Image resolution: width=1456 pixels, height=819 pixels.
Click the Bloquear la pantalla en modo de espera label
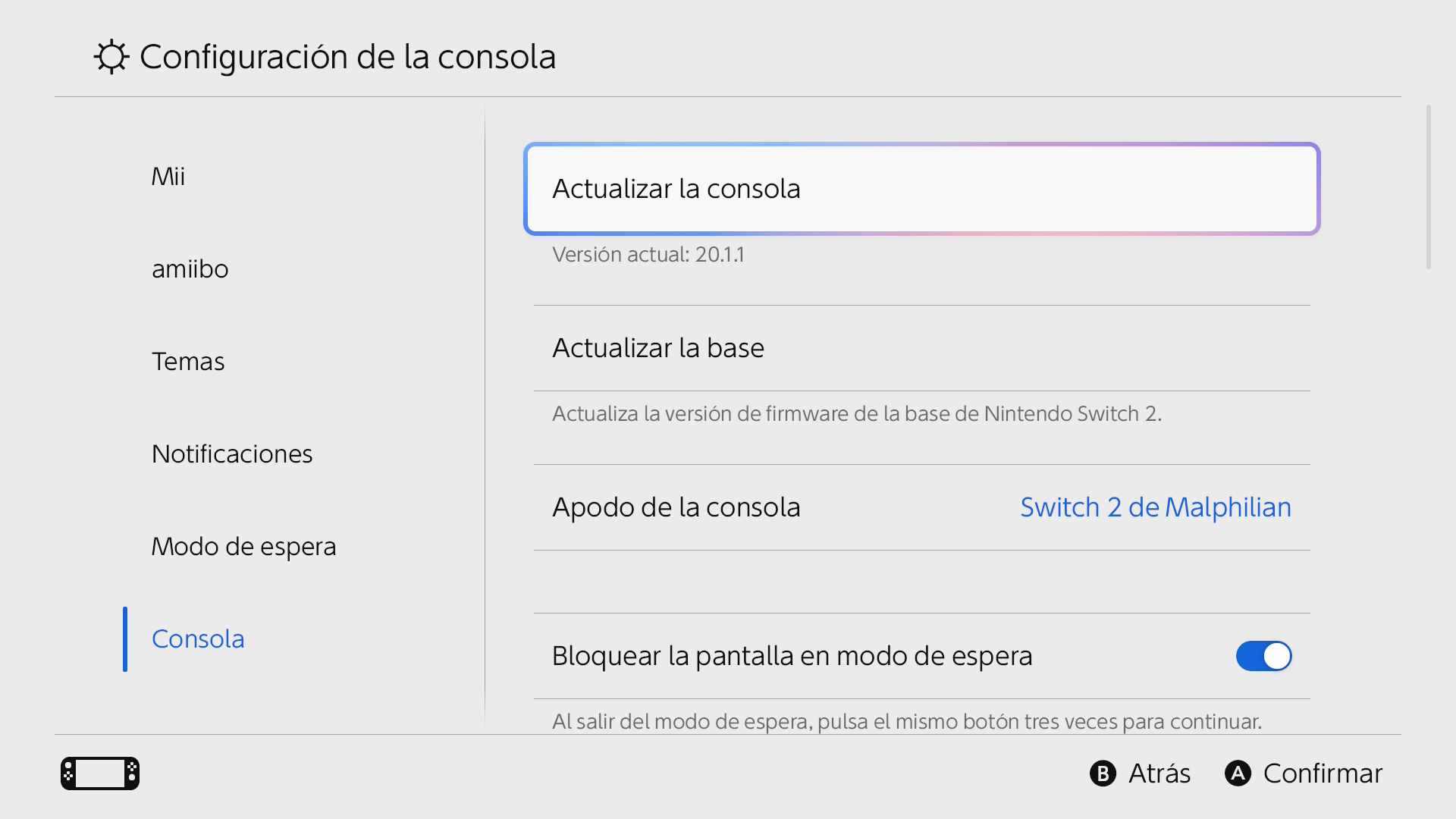pyautogui.click(x=792, y=656)
